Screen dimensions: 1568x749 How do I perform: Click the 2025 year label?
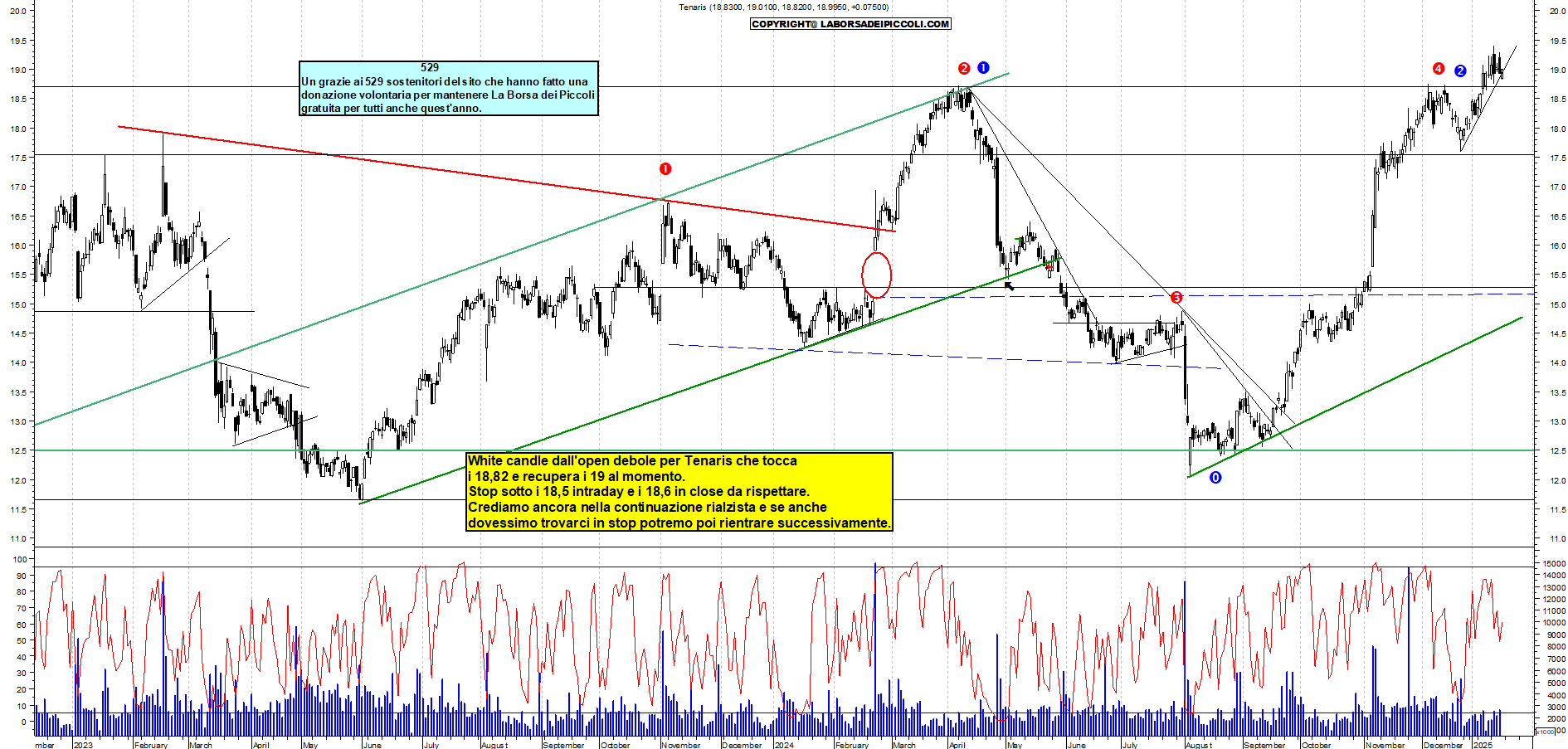[x=1483, y=745]
